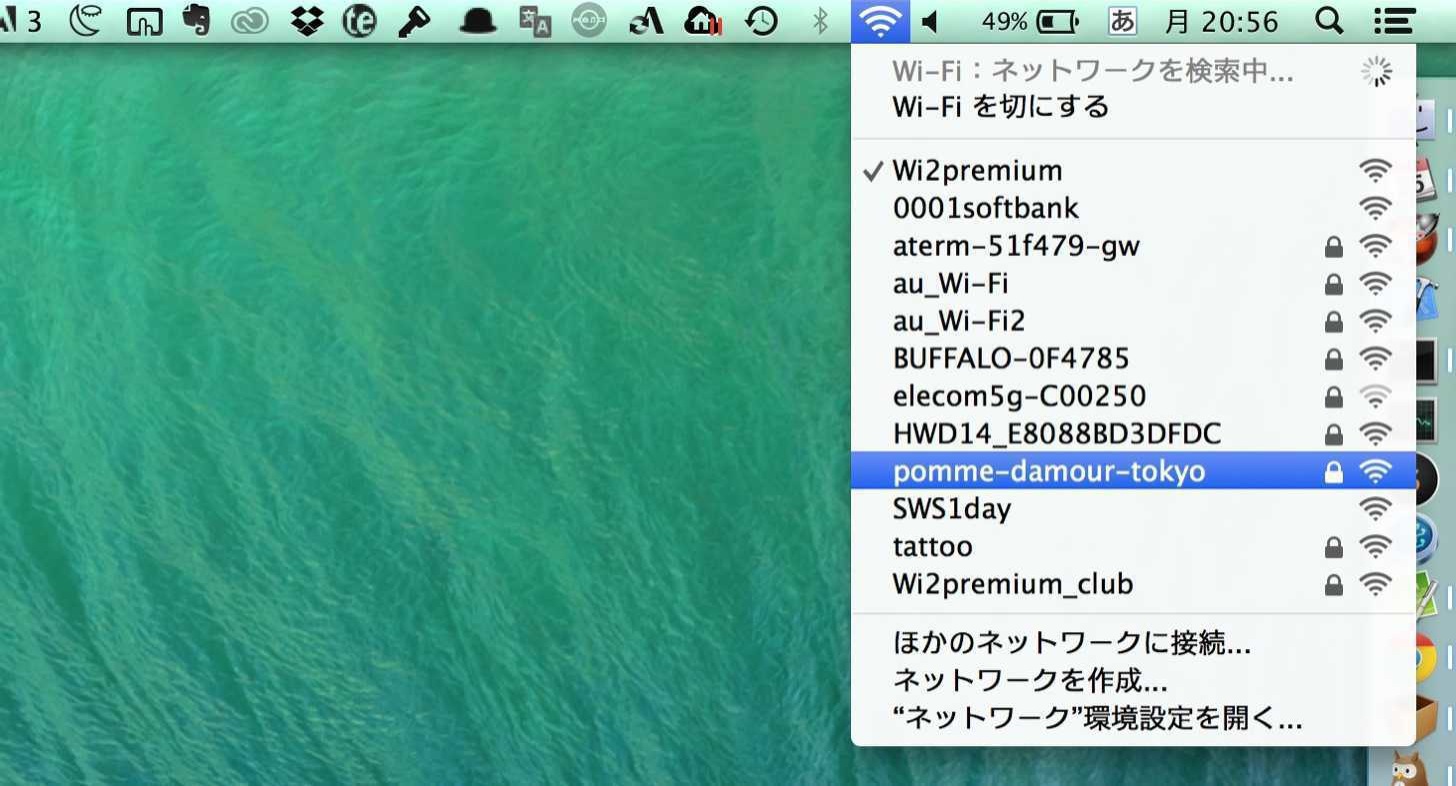This screenshot has width=1456, height=786.
Task: Click the black bowler hat icon
Action: coord(478,22)
